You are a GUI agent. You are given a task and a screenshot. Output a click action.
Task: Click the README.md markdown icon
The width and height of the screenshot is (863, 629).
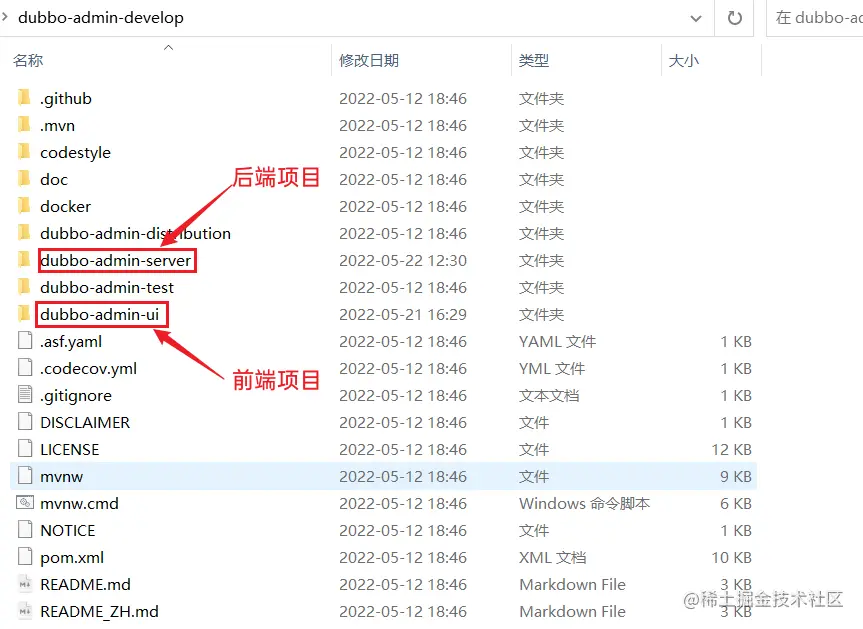coord(25,584)
